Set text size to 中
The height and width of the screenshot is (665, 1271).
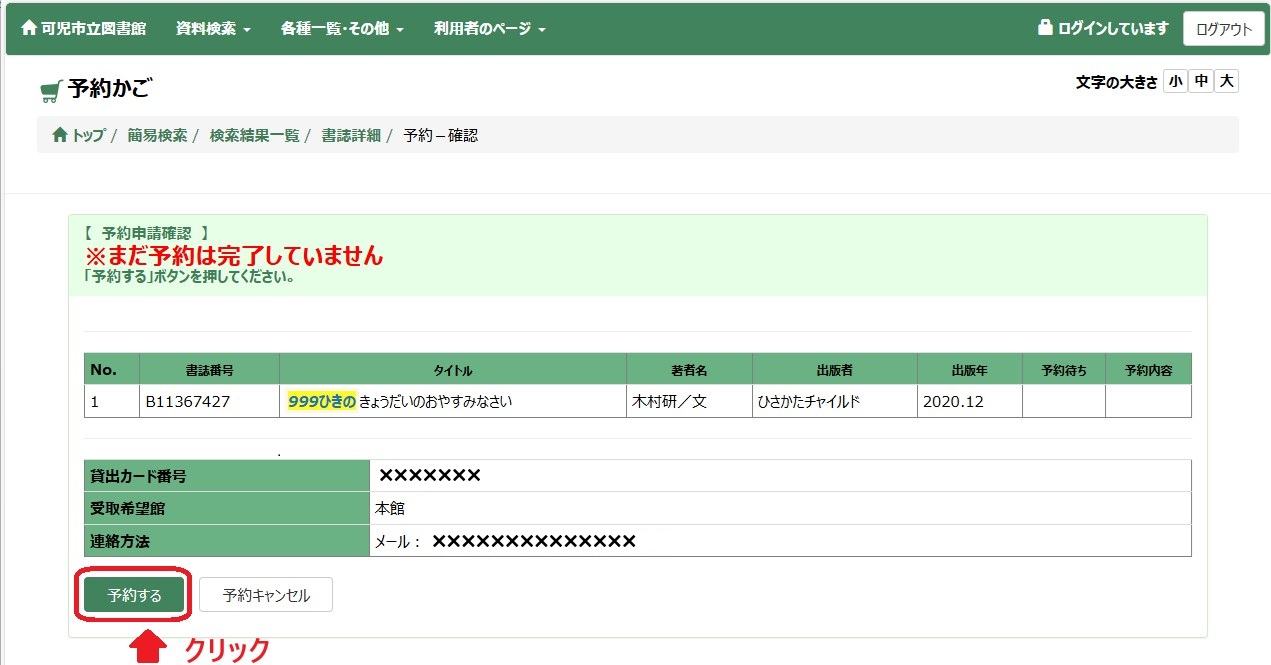[x=1201, y=82]
